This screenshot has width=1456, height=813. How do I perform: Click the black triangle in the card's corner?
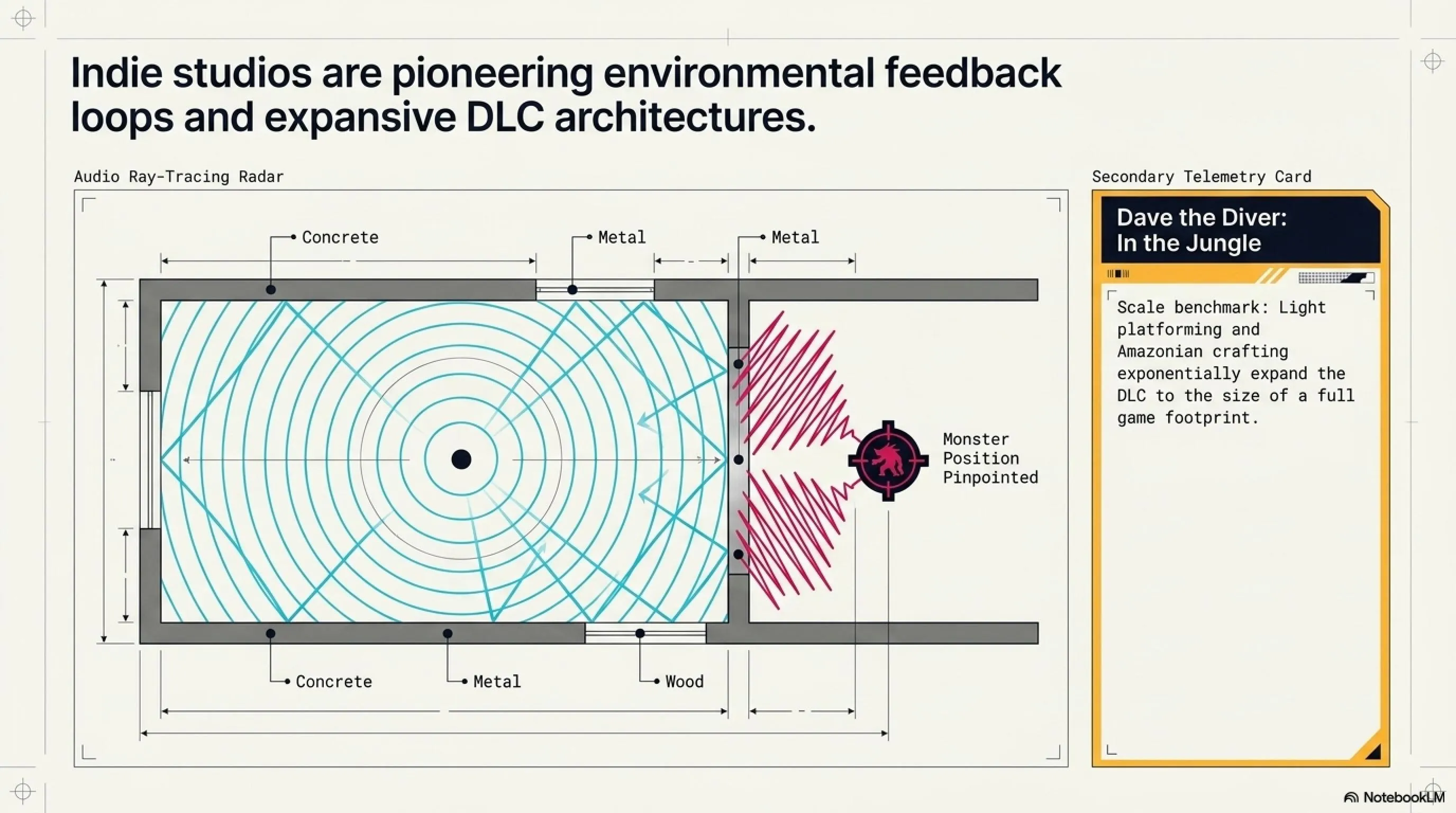pyautogui.click(x=1373, y=752)
